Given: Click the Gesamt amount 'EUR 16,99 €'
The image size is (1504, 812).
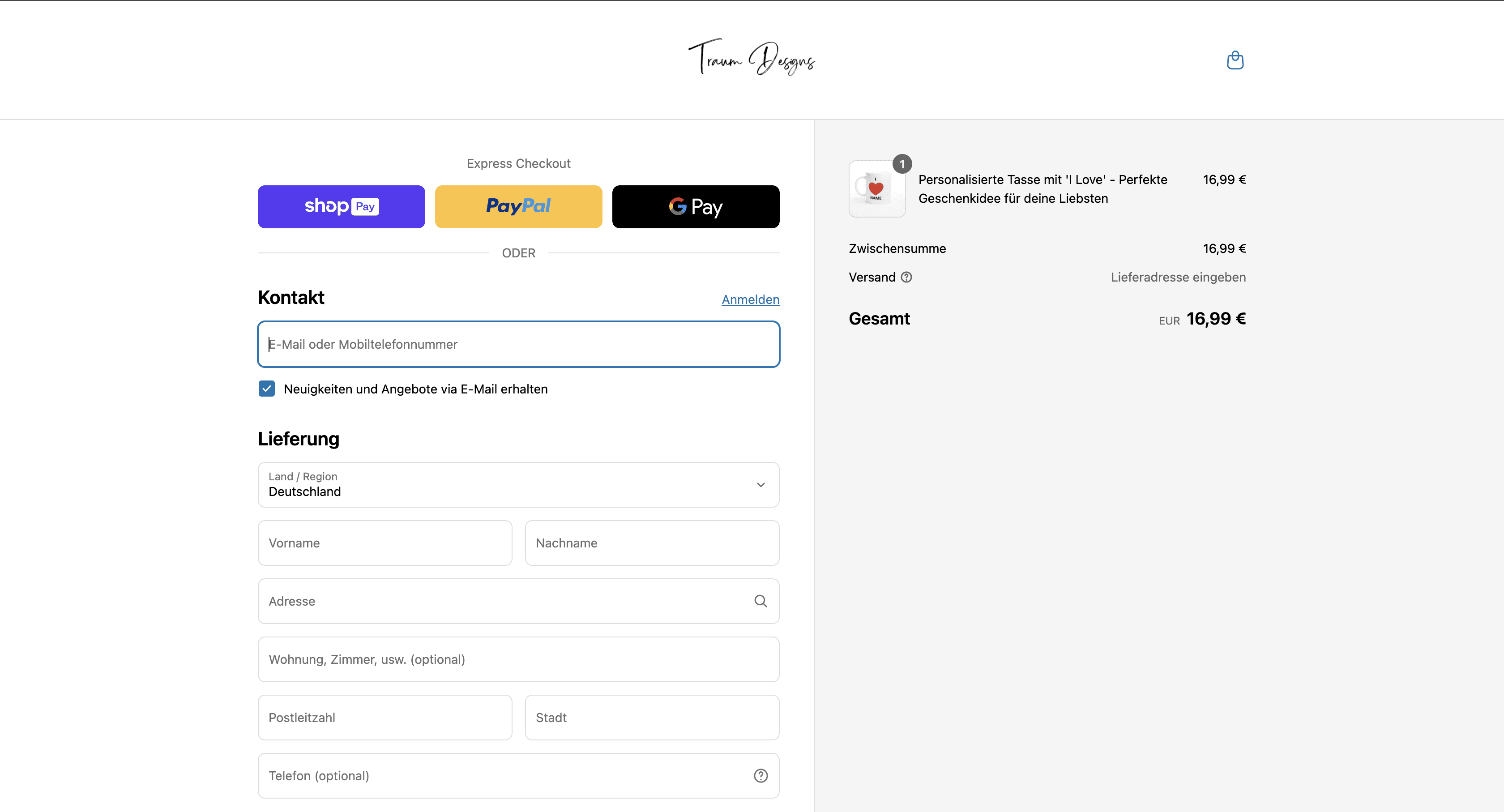Looking at the screenshot, I should [1202, 319].
